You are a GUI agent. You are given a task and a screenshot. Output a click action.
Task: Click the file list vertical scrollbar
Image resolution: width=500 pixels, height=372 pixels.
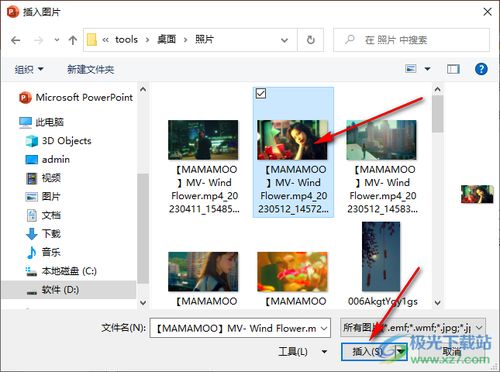click(437, 196)
